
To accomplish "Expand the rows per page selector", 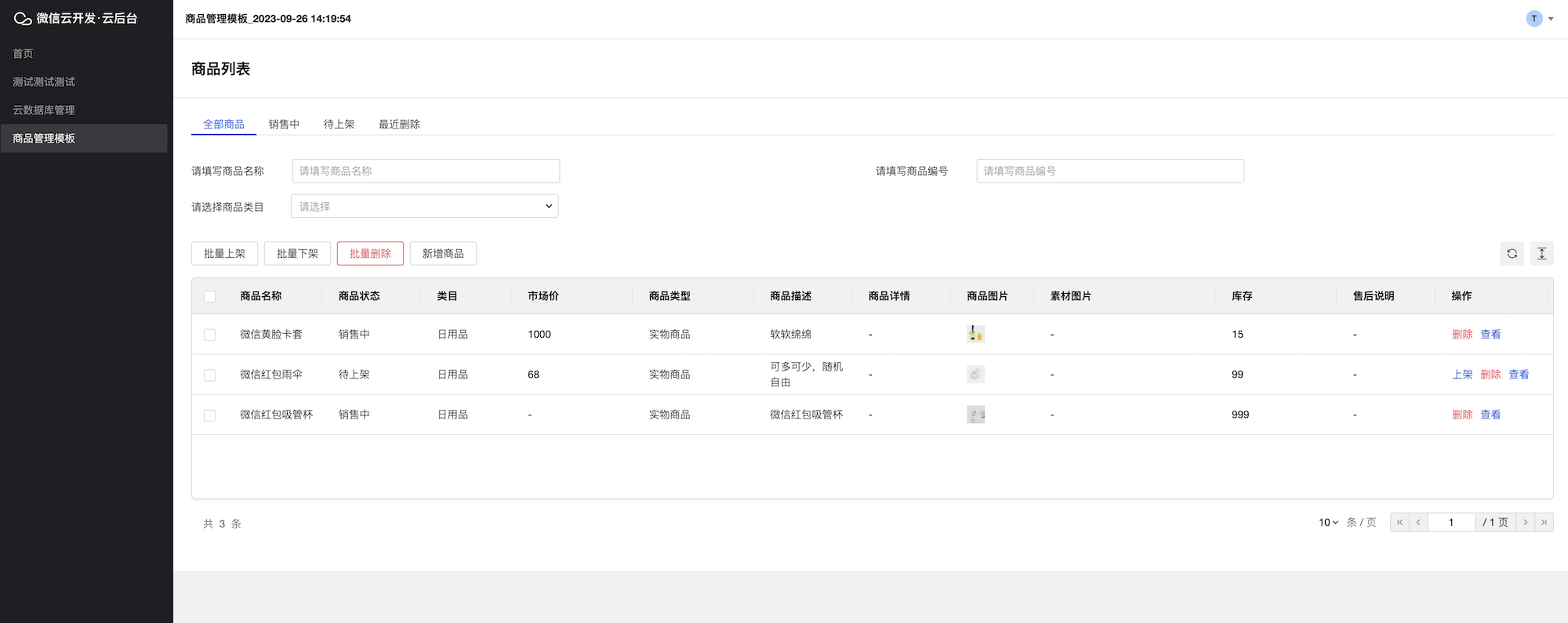I will point(1328,523).
